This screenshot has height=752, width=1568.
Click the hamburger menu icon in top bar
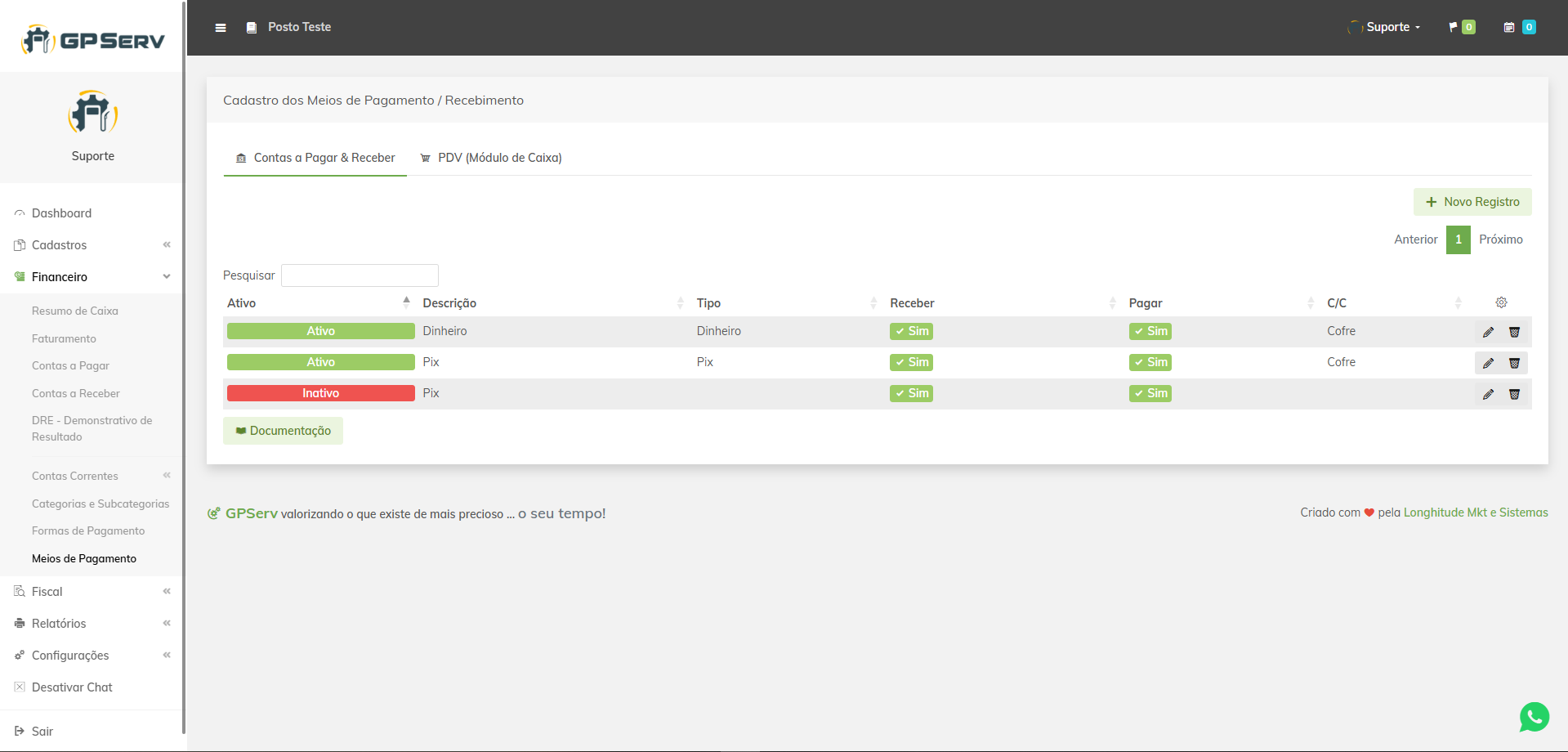221,28
